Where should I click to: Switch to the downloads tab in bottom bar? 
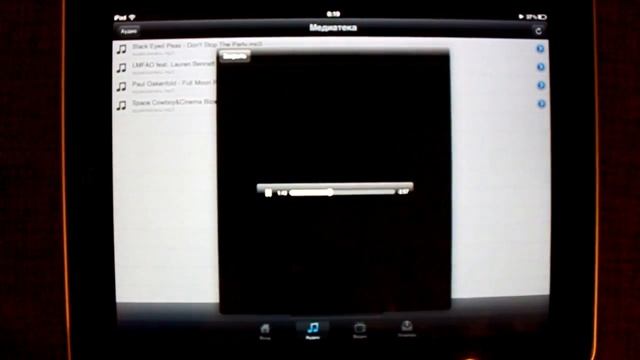[407, 329]
